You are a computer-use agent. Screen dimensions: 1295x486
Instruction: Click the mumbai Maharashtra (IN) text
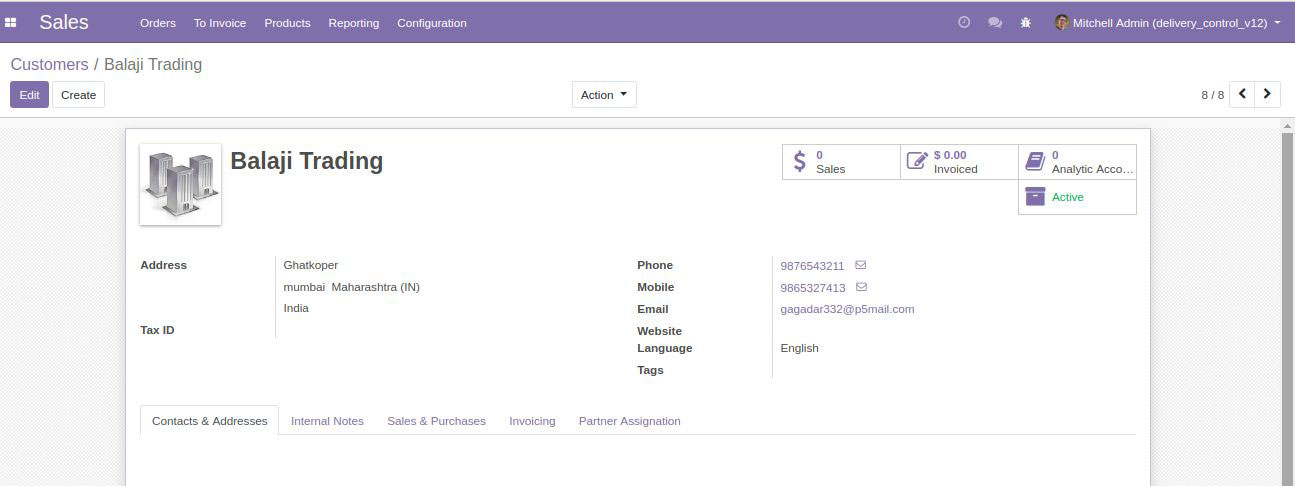352,287
